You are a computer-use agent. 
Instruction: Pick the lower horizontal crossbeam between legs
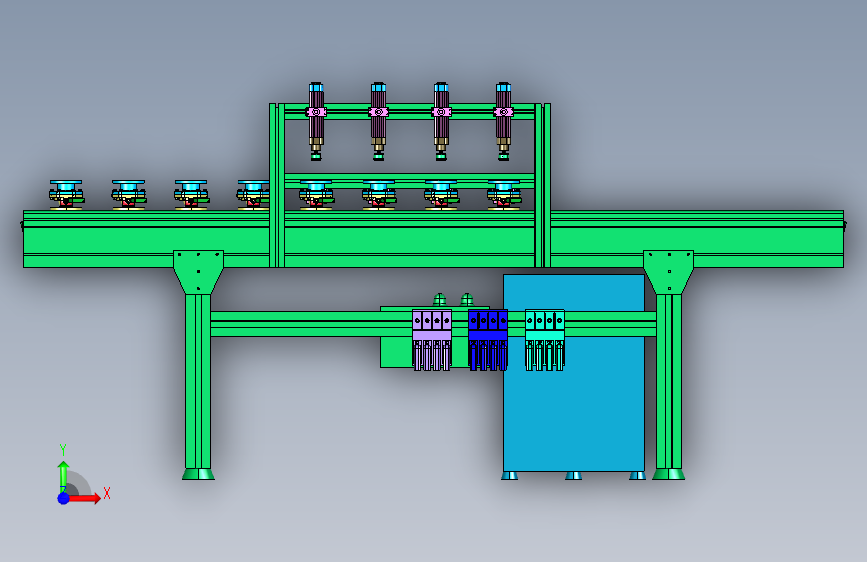coord(310,324)
